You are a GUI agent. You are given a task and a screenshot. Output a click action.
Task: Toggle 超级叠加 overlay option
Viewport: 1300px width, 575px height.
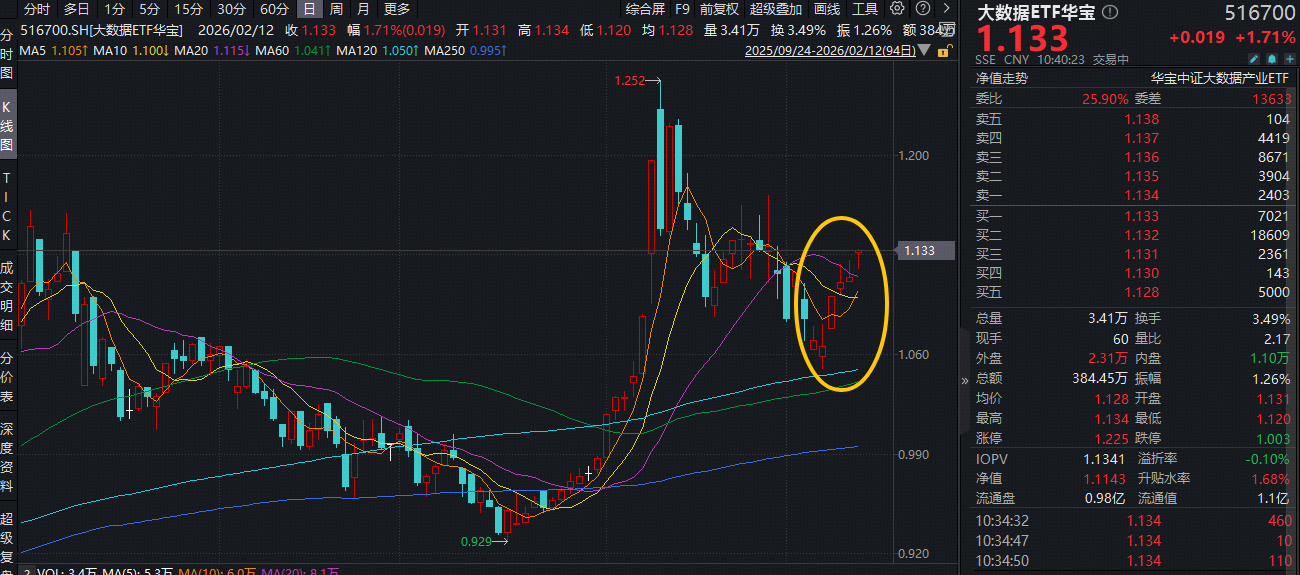point(774,9)
